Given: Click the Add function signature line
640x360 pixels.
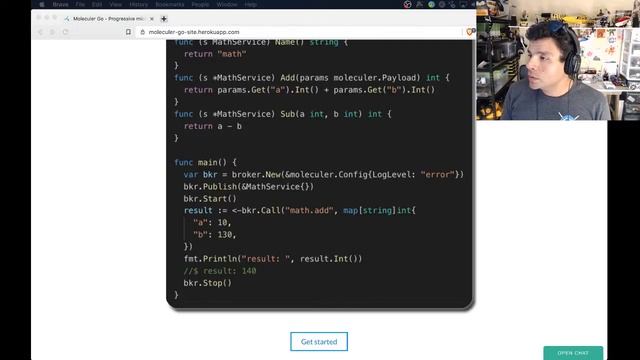Looking at the screenshot, I should click(312, 78).
